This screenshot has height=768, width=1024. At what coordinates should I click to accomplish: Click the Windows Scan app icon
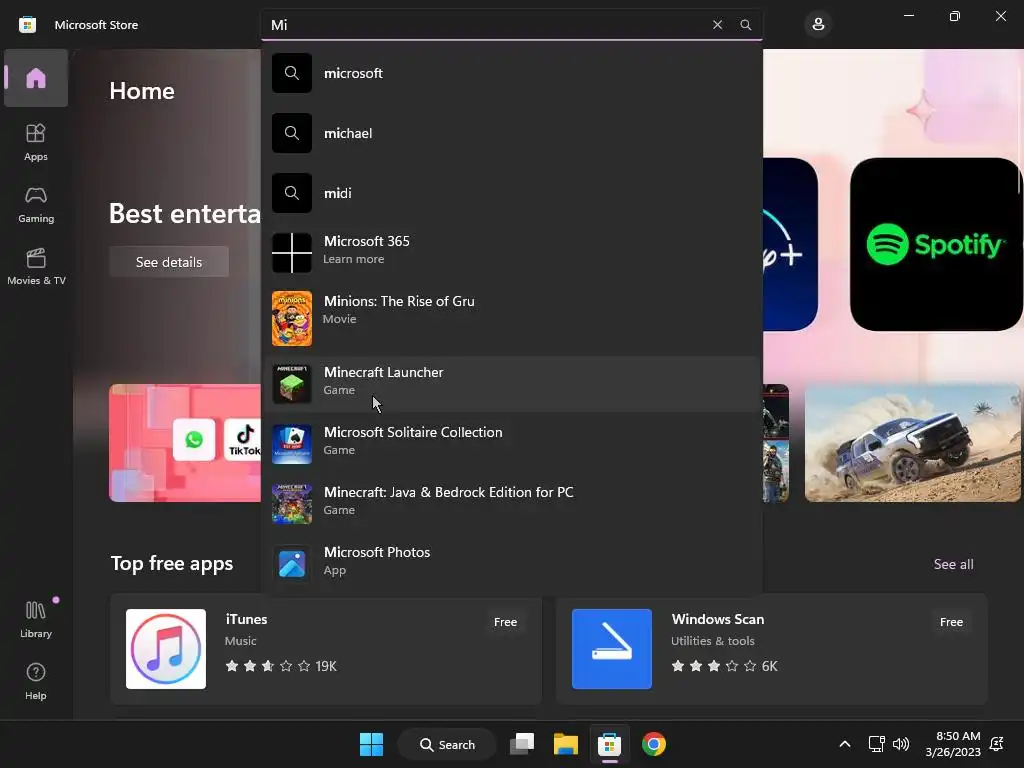[611, 648]
